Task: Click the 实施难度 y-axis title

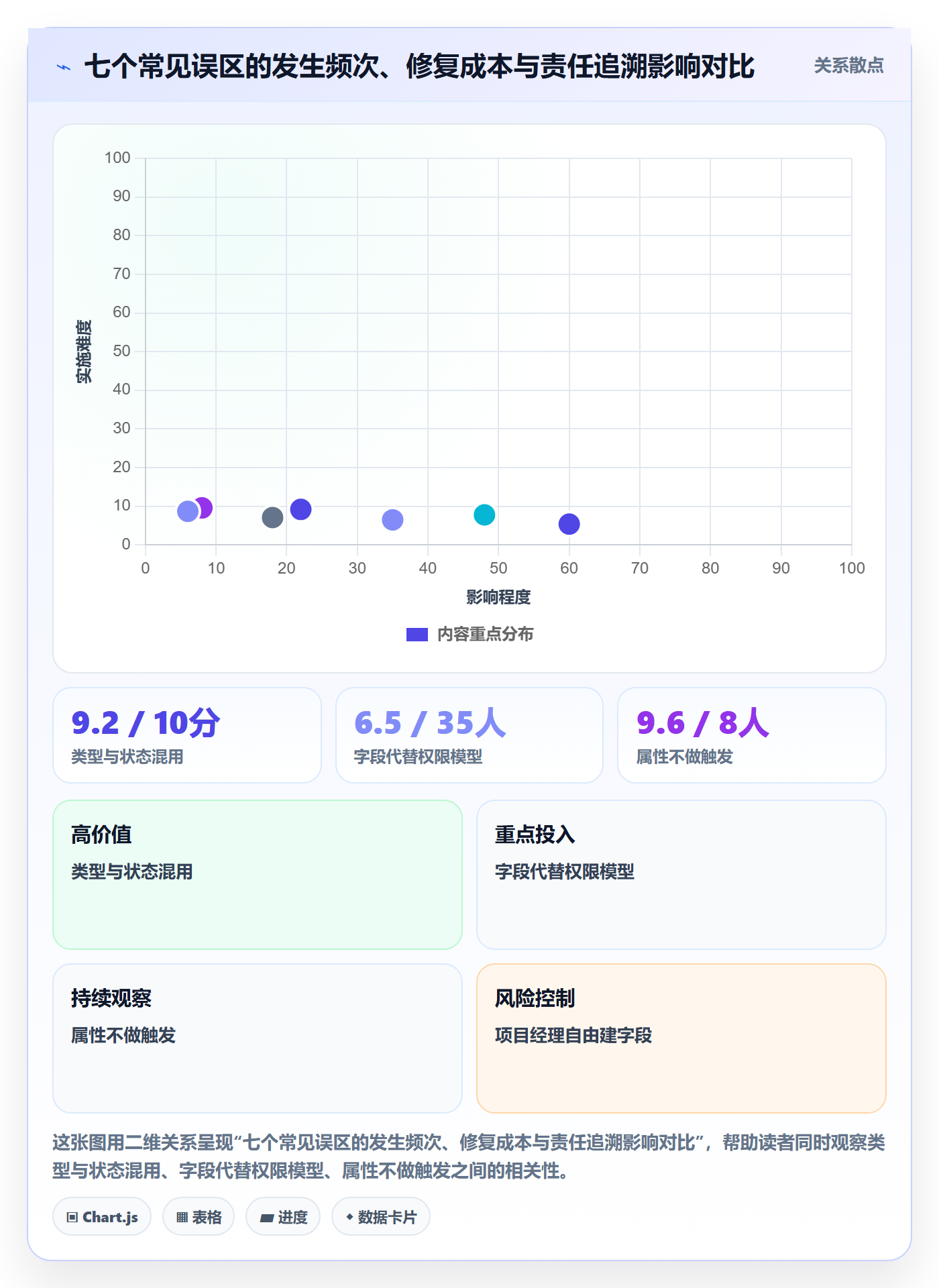Action: coord(84,352)
